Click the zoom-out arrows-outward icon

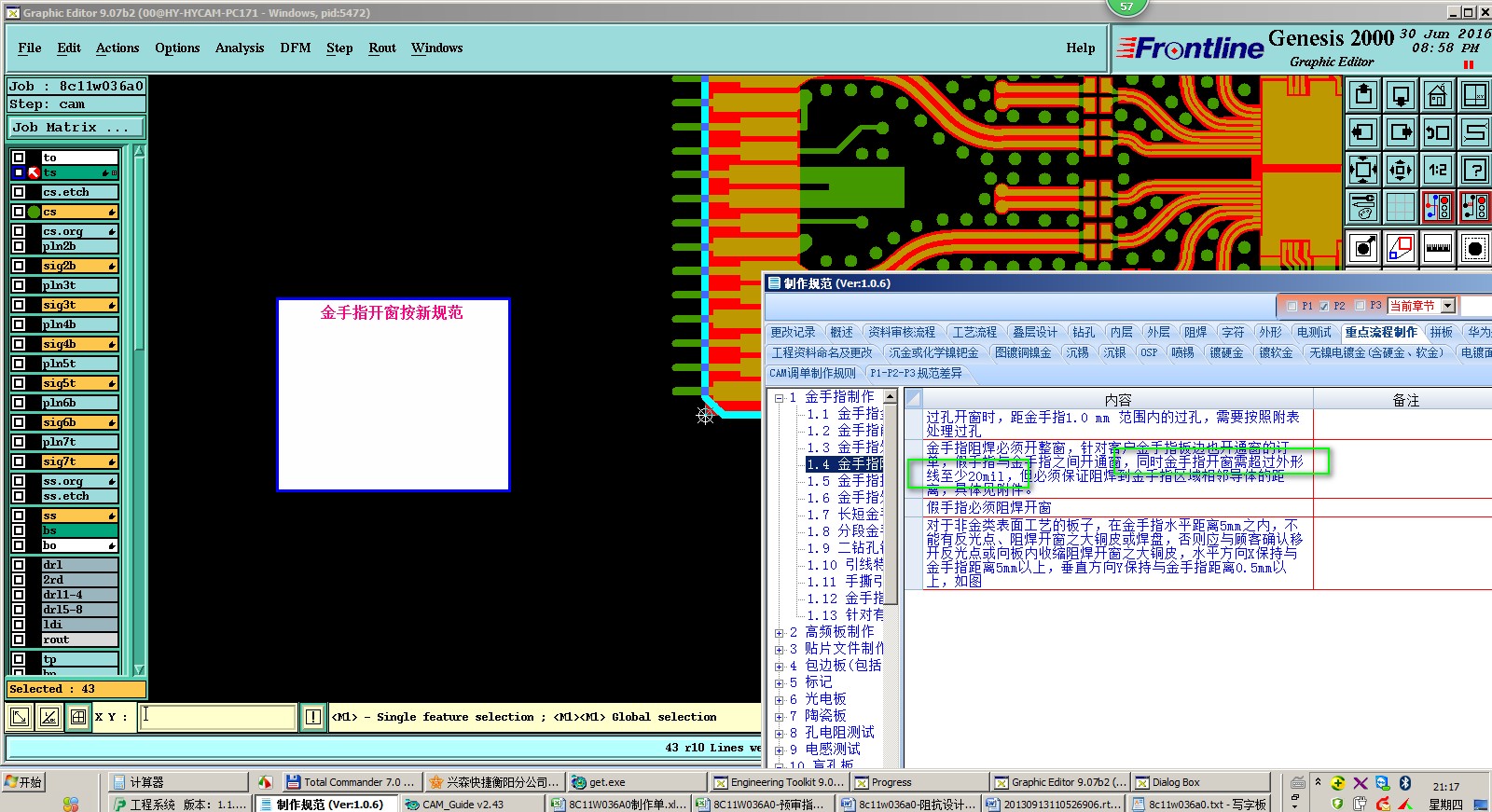(x=1401, y=170)
